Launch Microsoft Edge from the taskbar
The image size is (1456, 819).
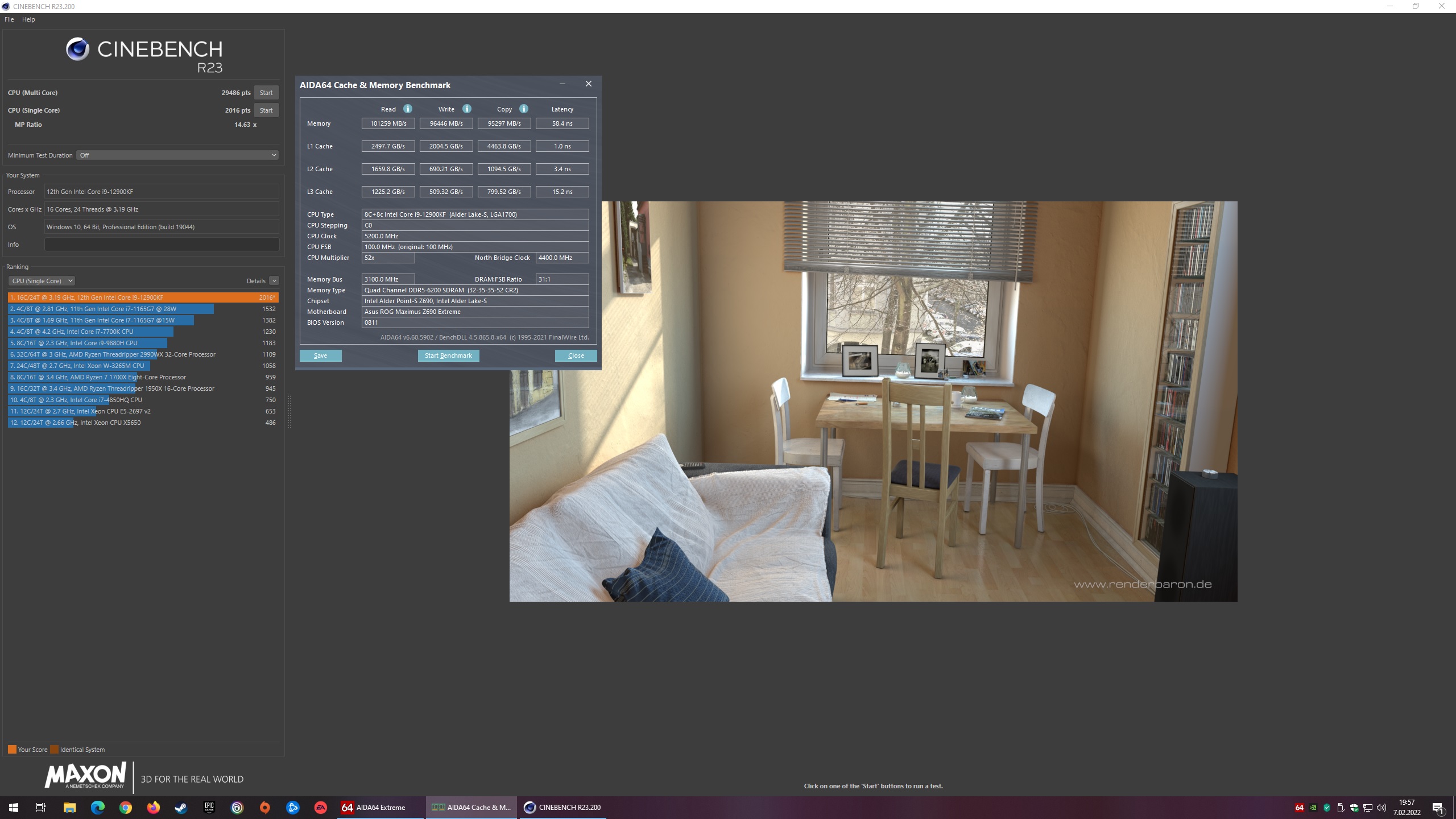coord(97,807)
